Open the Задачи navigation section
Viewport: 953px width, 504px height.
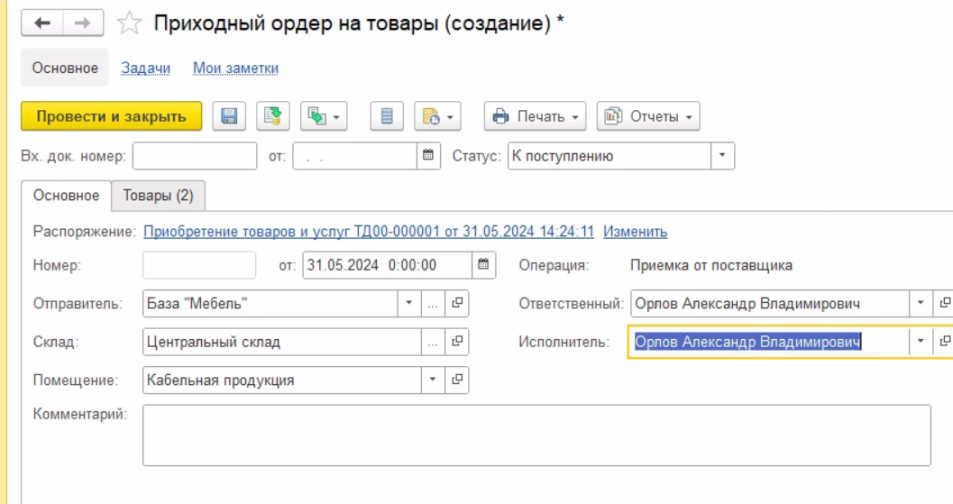click(145, 68)
